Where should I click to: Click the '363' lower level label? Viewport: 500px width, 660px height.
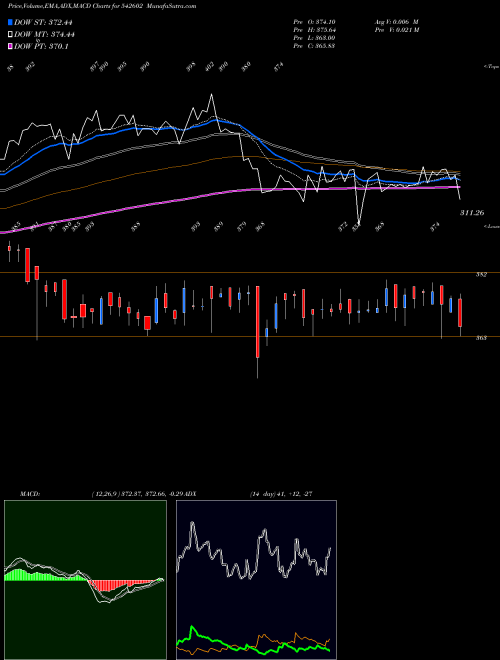[x=481, y=338]
